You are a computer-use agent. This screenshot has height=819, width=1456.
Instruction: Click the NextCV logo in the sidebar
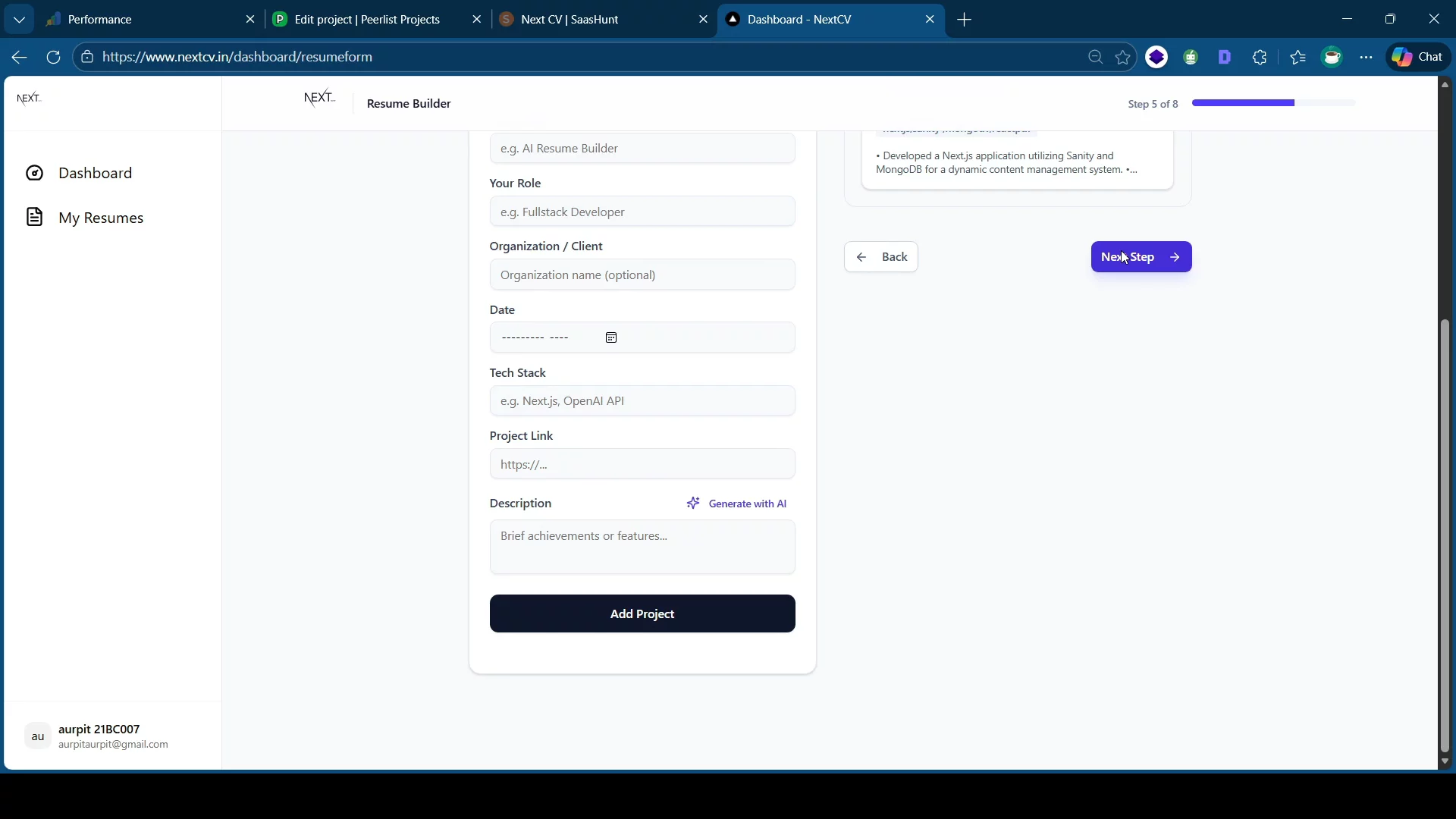tap(29, 99)
